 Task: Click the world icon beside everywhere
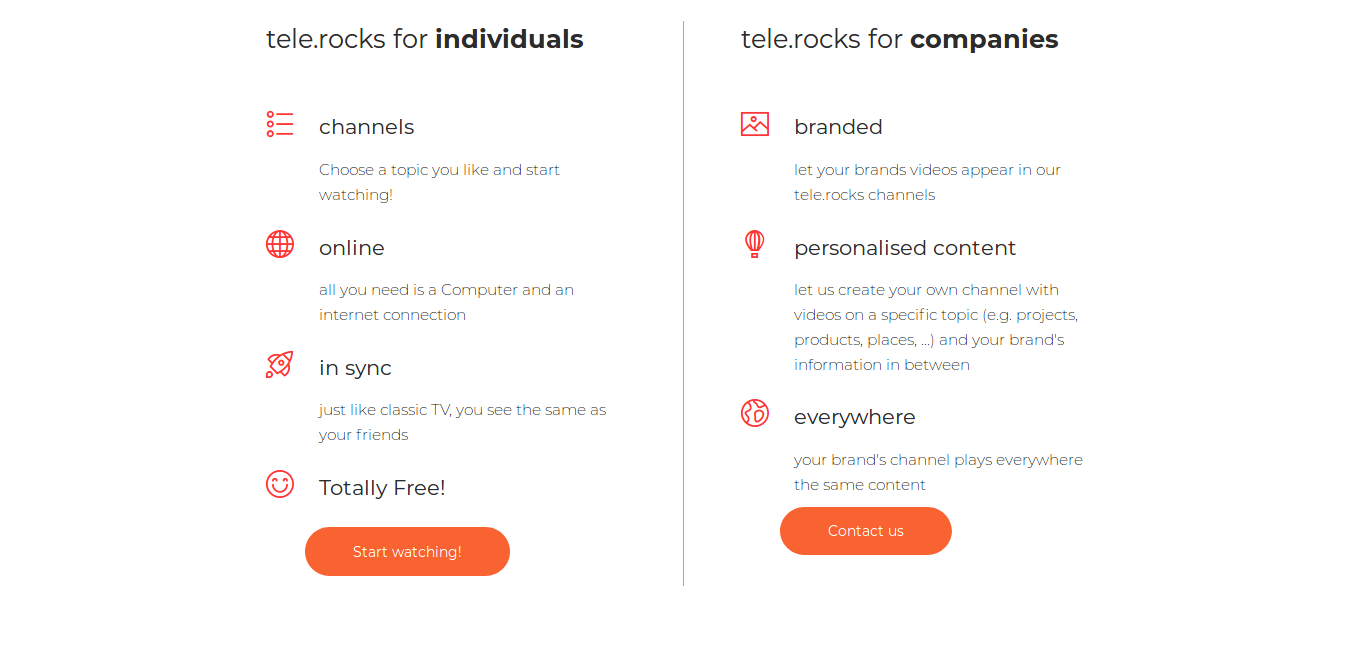coord(755,413)
